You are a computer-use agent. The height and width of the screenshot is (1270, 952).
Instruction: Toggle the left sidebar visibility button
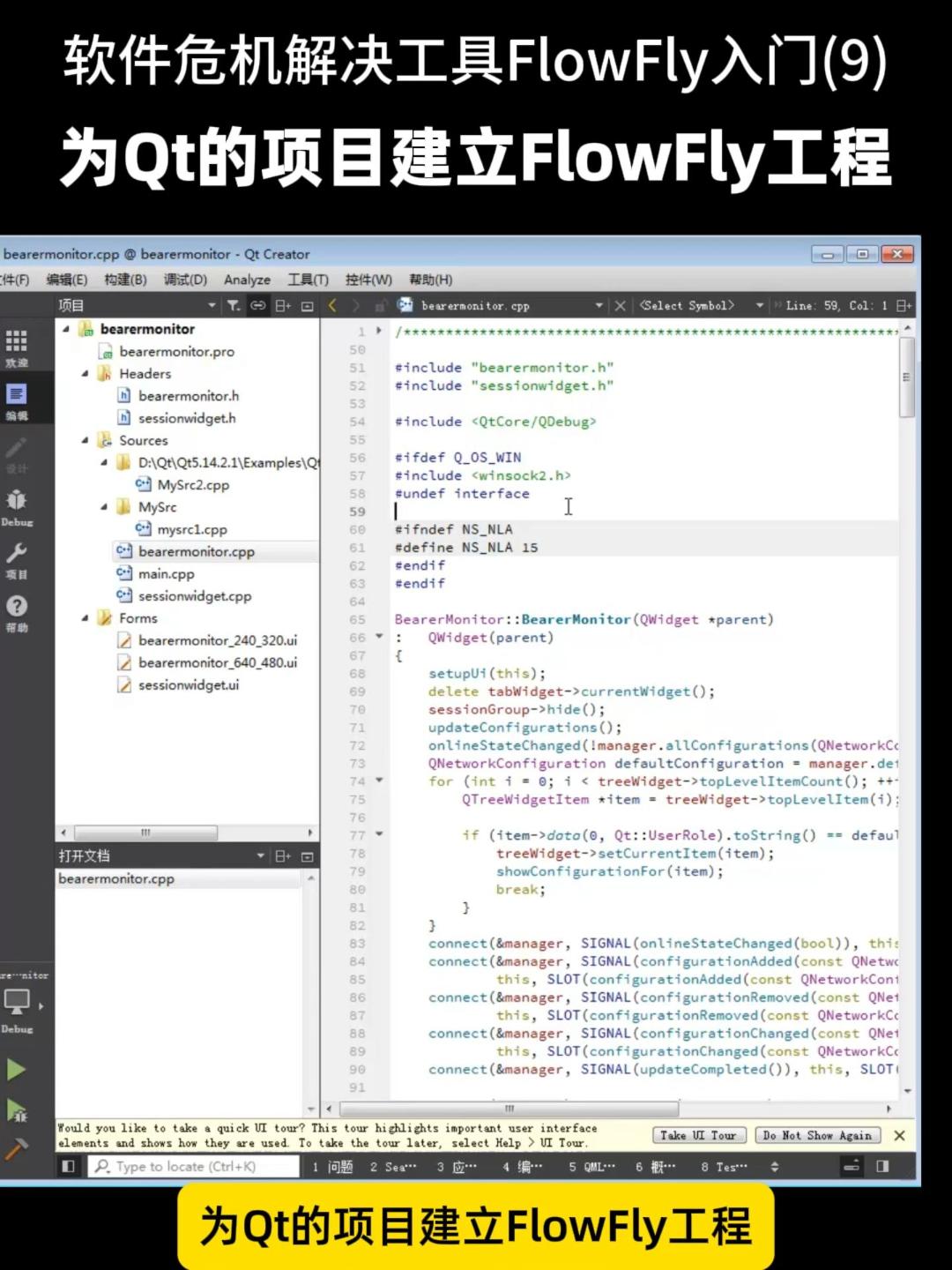click(x=68, y=1167)
